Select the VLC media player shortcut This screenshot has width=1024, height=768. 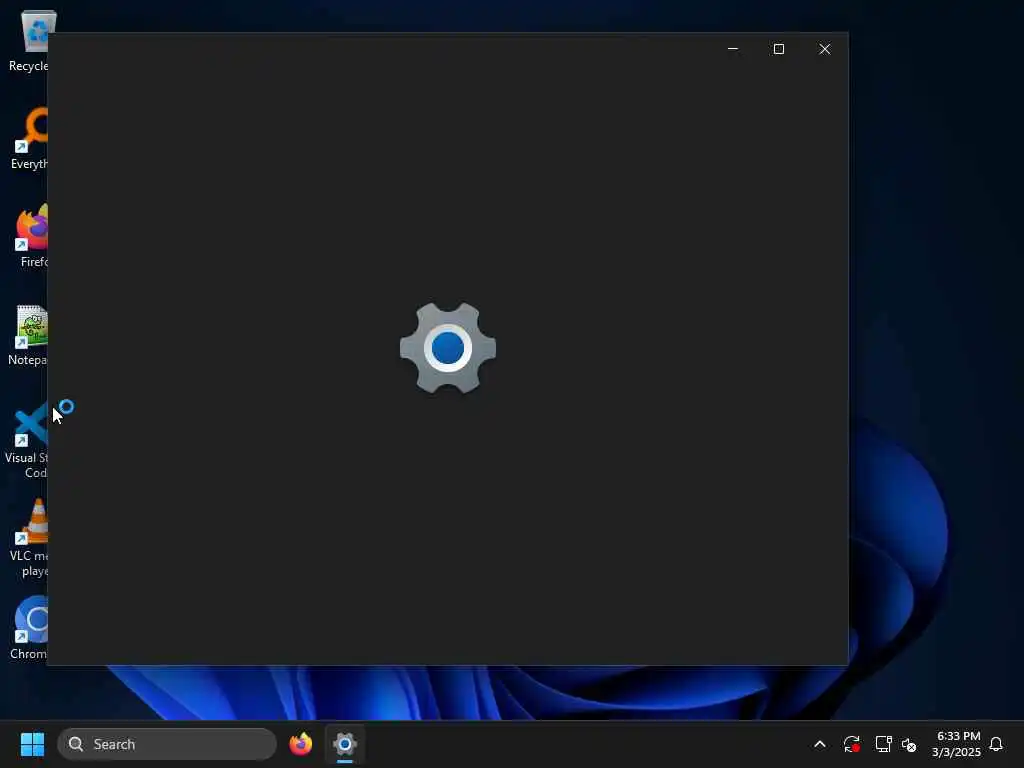click(29, 538)
